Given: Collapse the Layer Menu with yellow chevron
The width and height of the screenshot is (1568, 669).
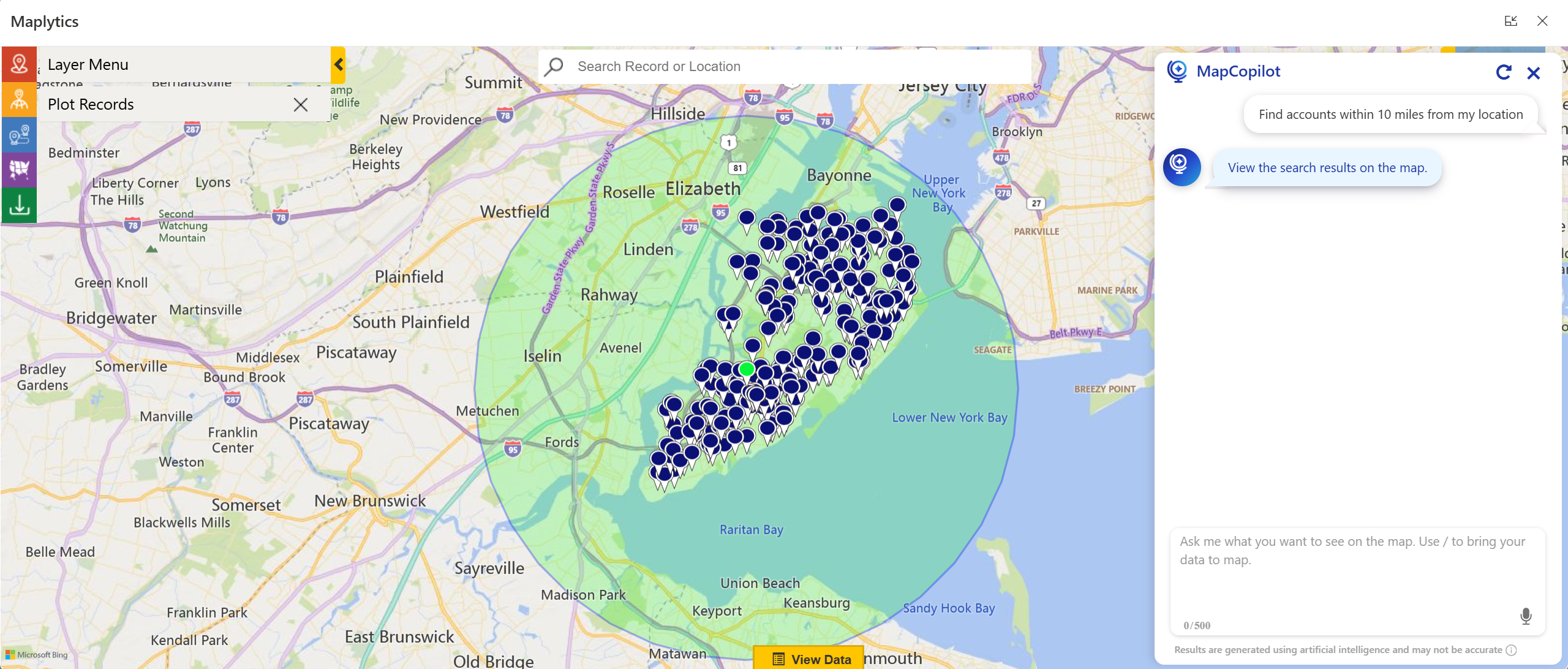Looking at the screenshot, I should tap(338, 64).
